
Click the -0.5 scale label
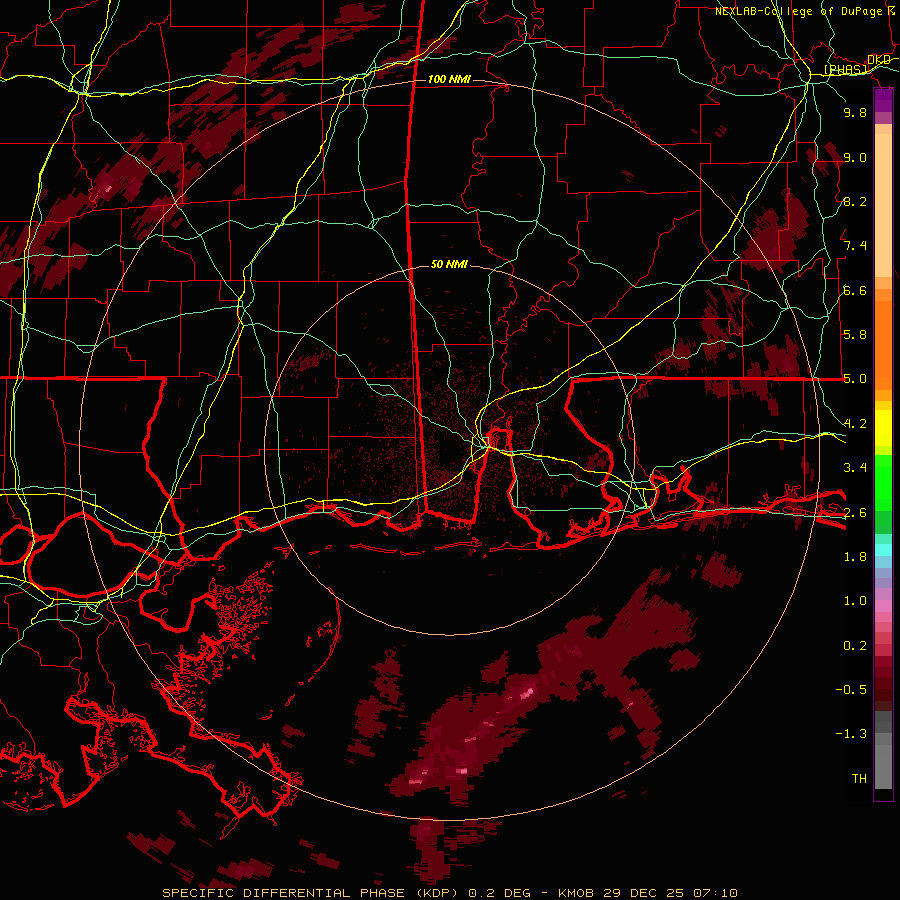[851, 690]
